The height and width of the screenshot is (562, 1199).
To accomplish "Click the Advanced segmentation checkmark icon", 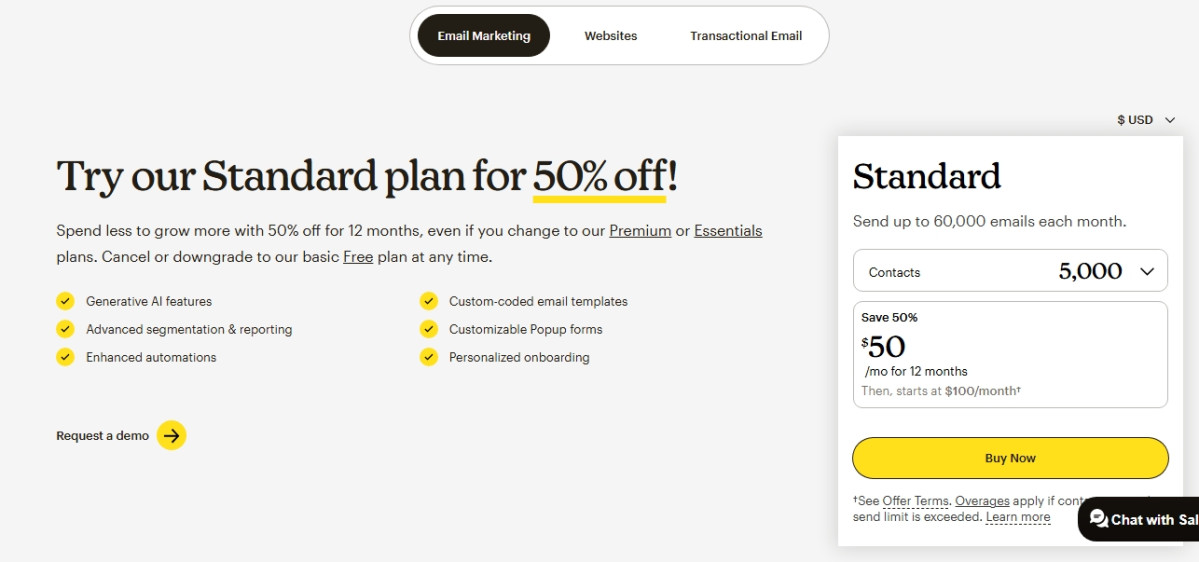I will tap(65, 329).
